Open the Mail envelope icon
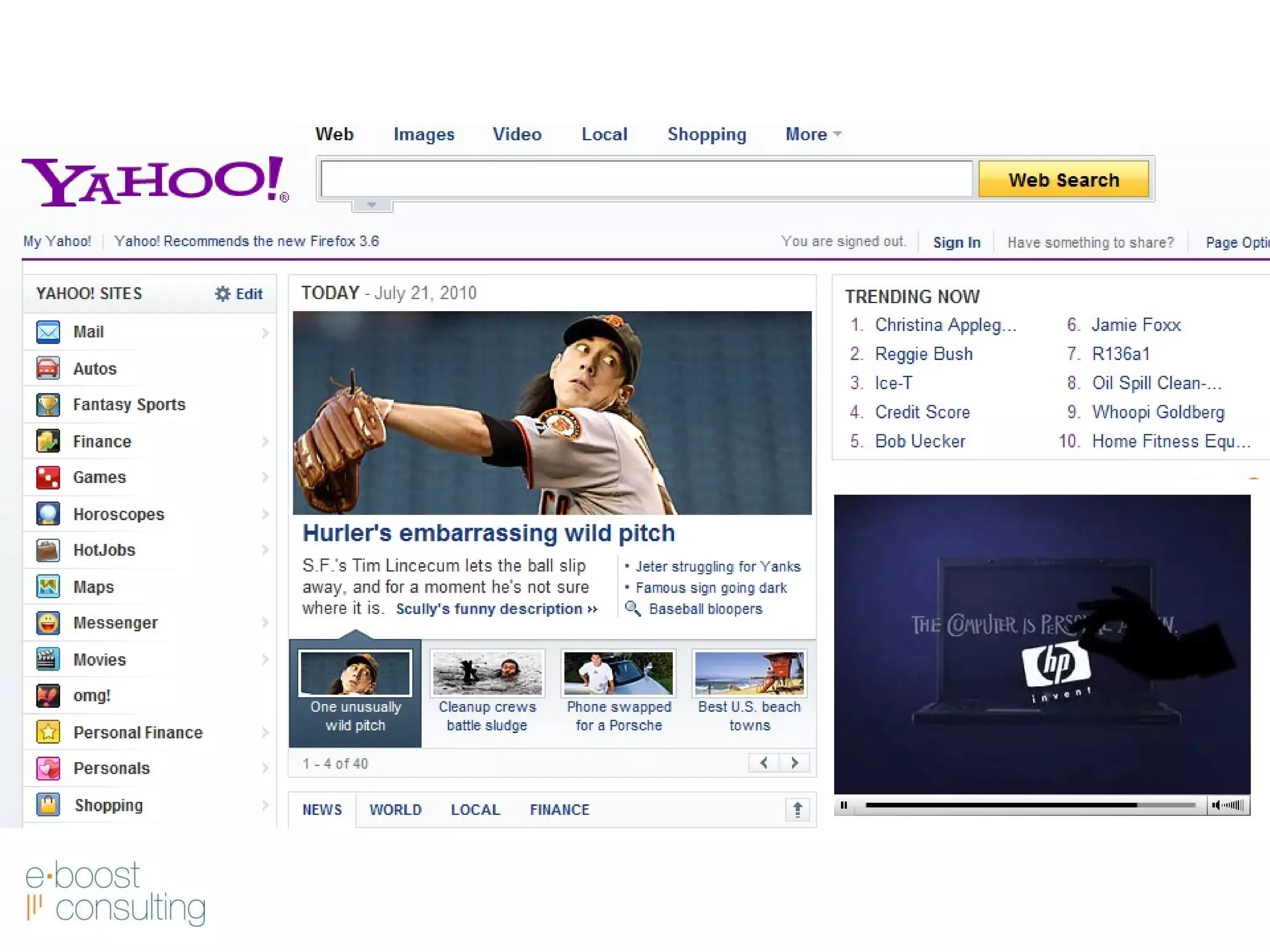The image size is (1270, 952). click(x=48, y=332)
